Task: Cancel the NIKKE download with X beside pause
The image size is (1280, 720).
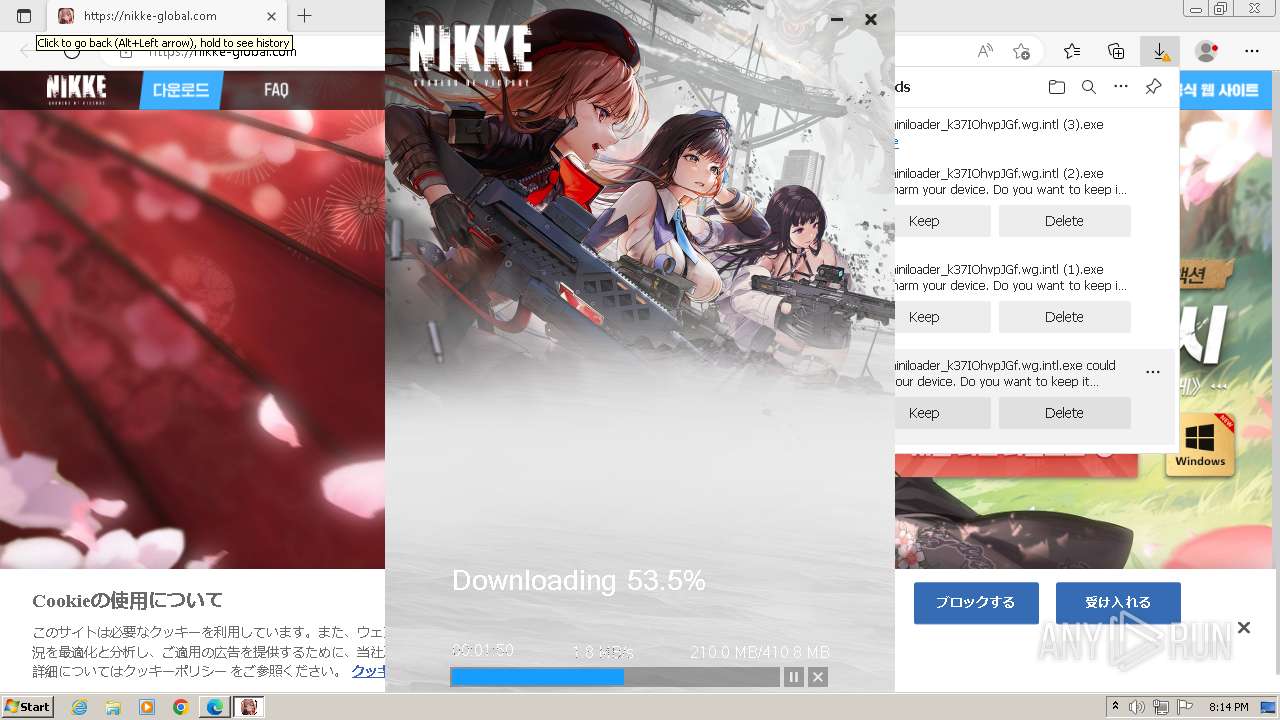Action: coord(818,677)
